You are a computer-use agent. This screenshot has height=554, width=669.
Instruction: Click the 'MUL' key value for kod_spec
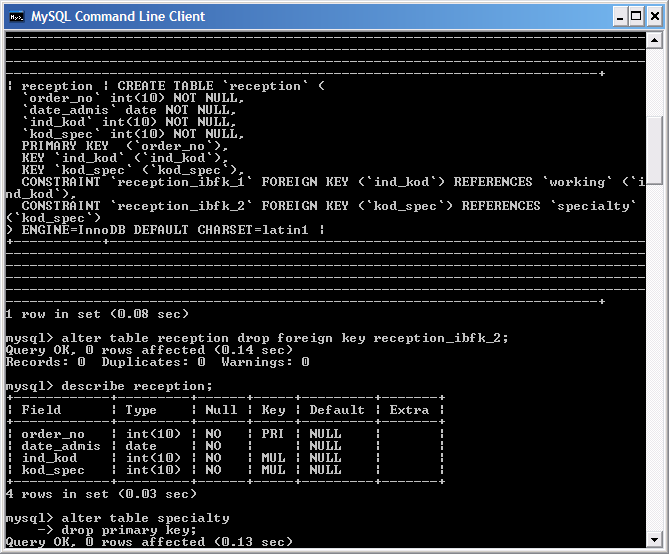(x=273, y=470)
